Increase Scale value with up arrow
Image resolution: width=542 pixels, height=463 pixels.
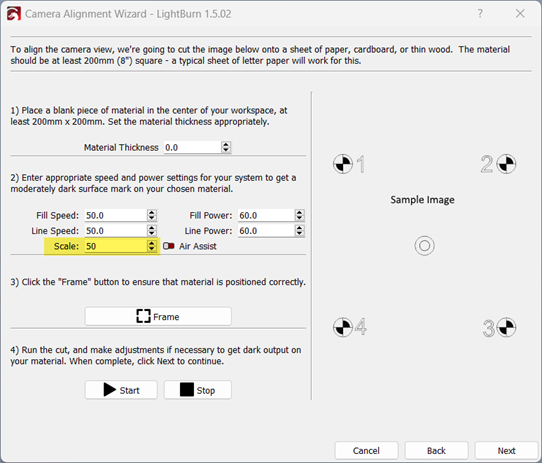coord(151,243)
